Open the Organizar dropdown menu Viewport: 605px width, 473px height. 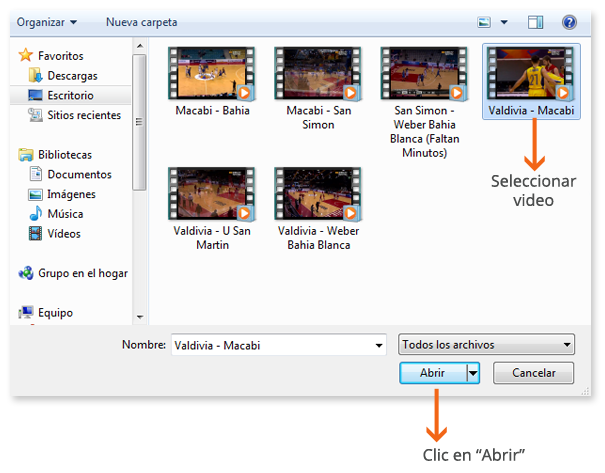click(47, 22)
